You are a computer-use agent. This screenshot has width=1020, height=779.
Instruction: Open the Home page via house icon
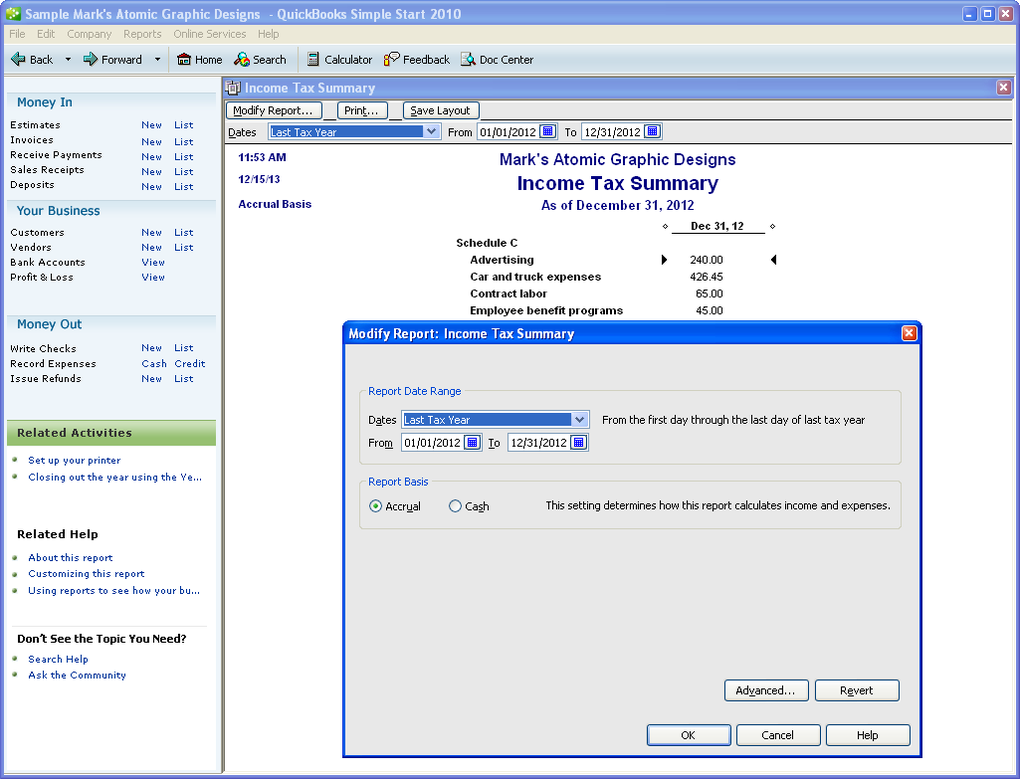pyautogui.click(x=184, y=59)
